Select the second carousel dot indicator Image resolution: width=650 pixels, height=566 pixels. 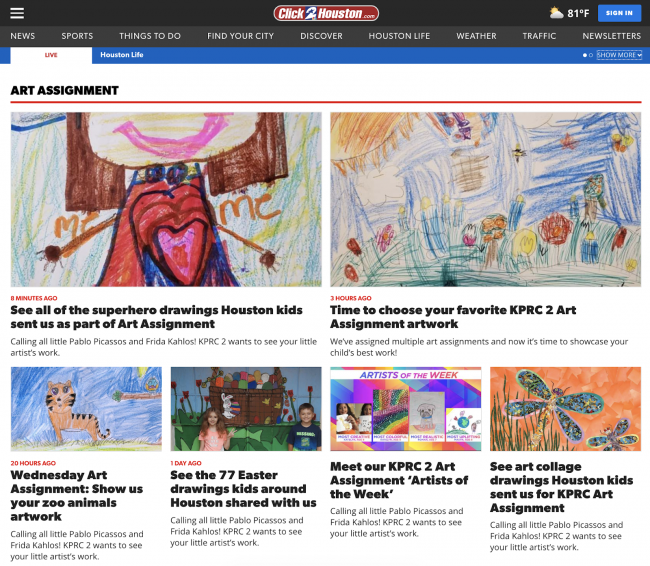coord(591,55)
